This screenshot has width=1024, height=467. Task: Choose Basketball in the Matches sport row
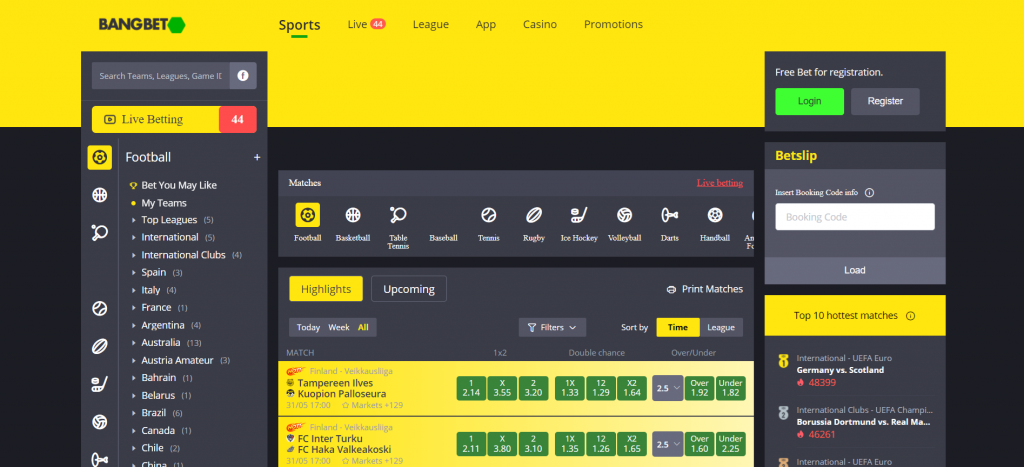(353, 223)
